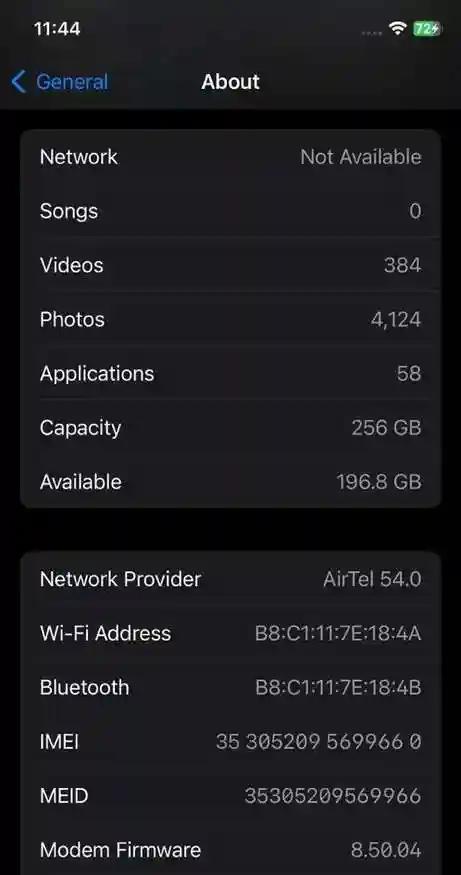Tap the IMEI number
The height and width of the screenshot is (875, 461).
319,742
